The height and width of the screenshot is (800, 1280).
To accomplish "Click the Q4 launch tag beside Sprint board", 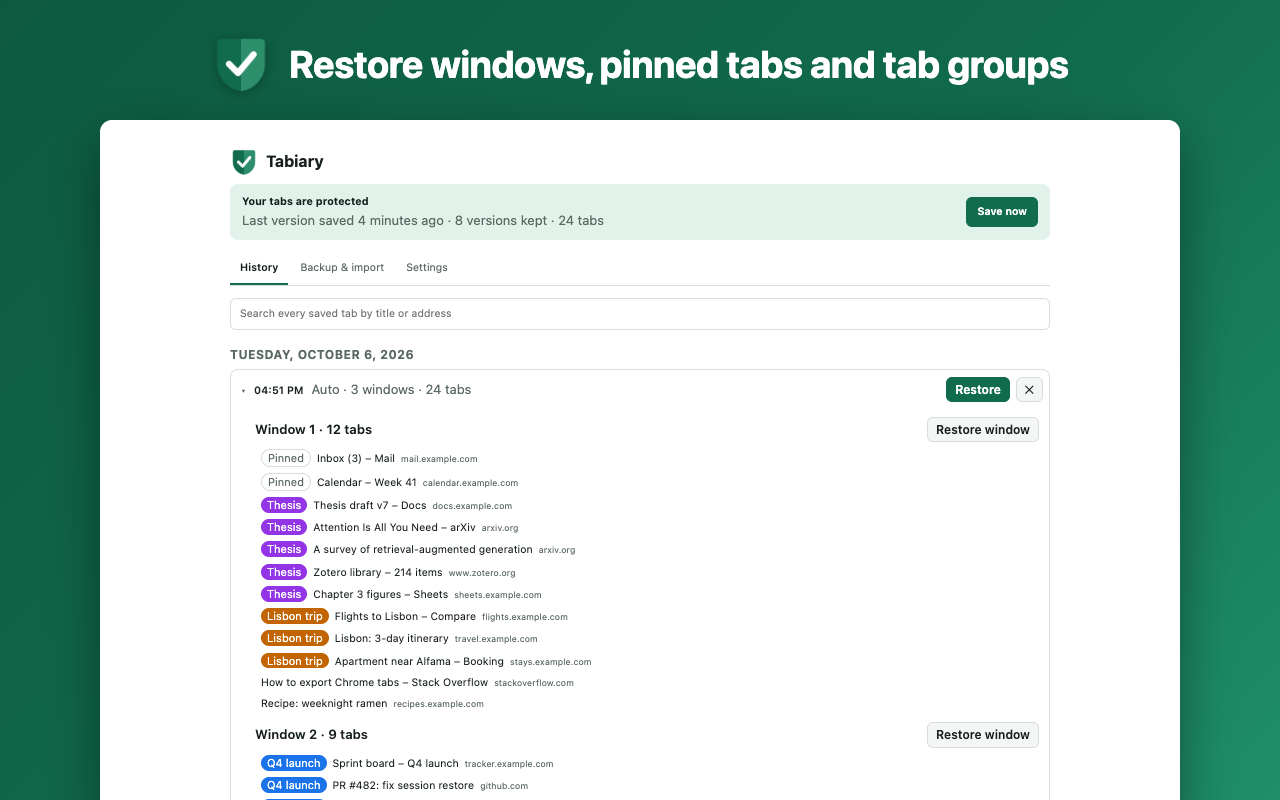I will (294, 763).
